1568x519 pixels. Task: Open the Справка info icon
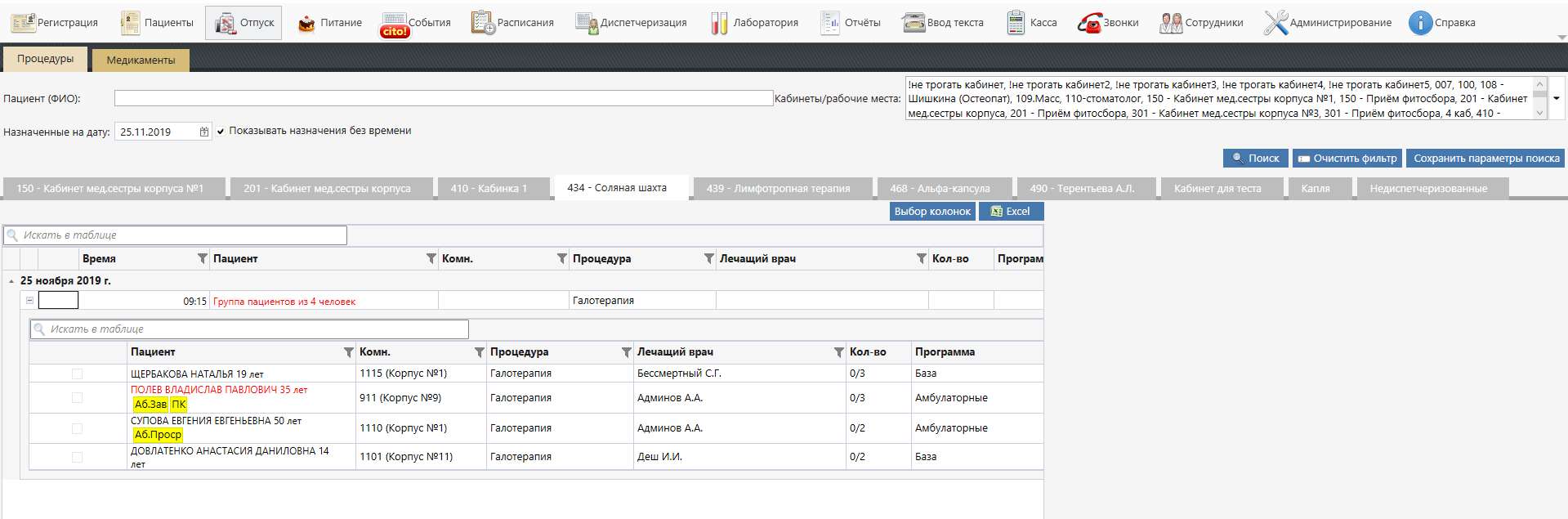[1420, 23]
